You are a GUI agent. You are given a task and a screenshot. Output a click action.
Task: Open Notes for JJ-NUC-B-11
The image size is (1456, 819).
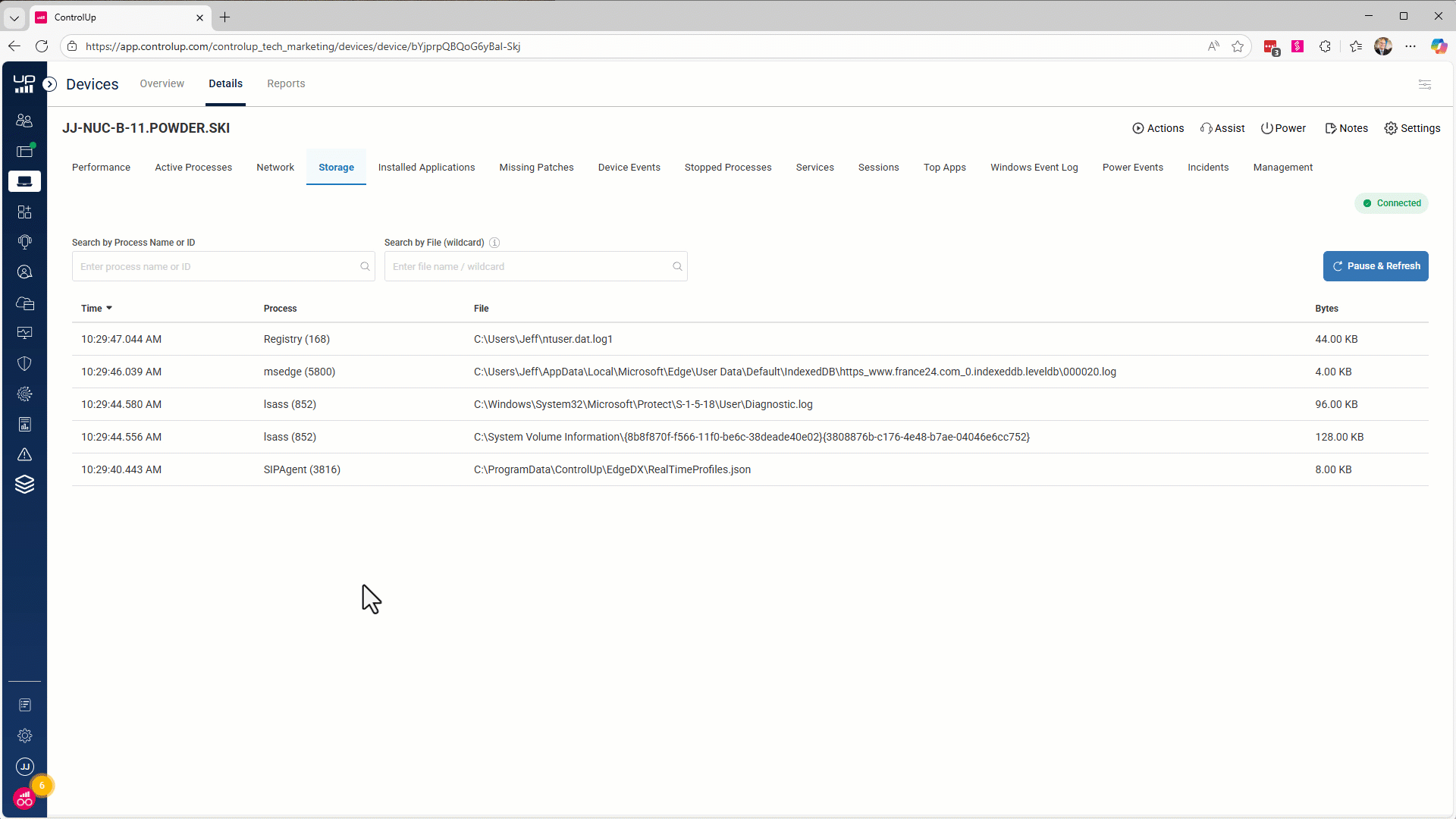click(x=1346, y=128)
